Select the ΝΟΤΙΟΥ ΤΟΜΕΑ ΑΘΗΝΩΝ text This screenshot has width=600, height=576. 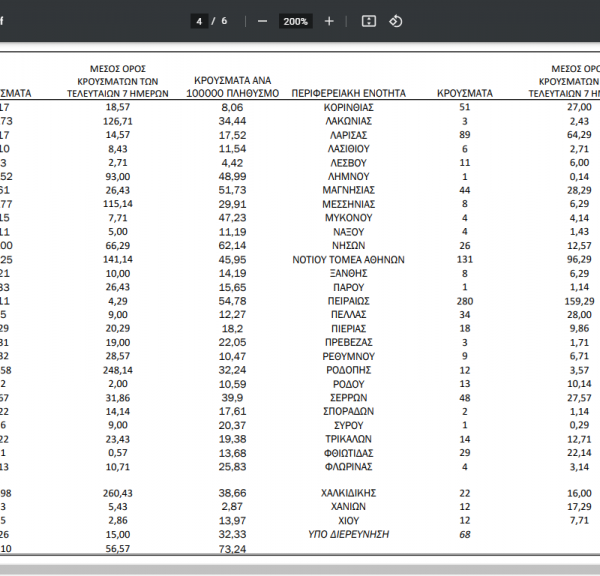[349, 259]
